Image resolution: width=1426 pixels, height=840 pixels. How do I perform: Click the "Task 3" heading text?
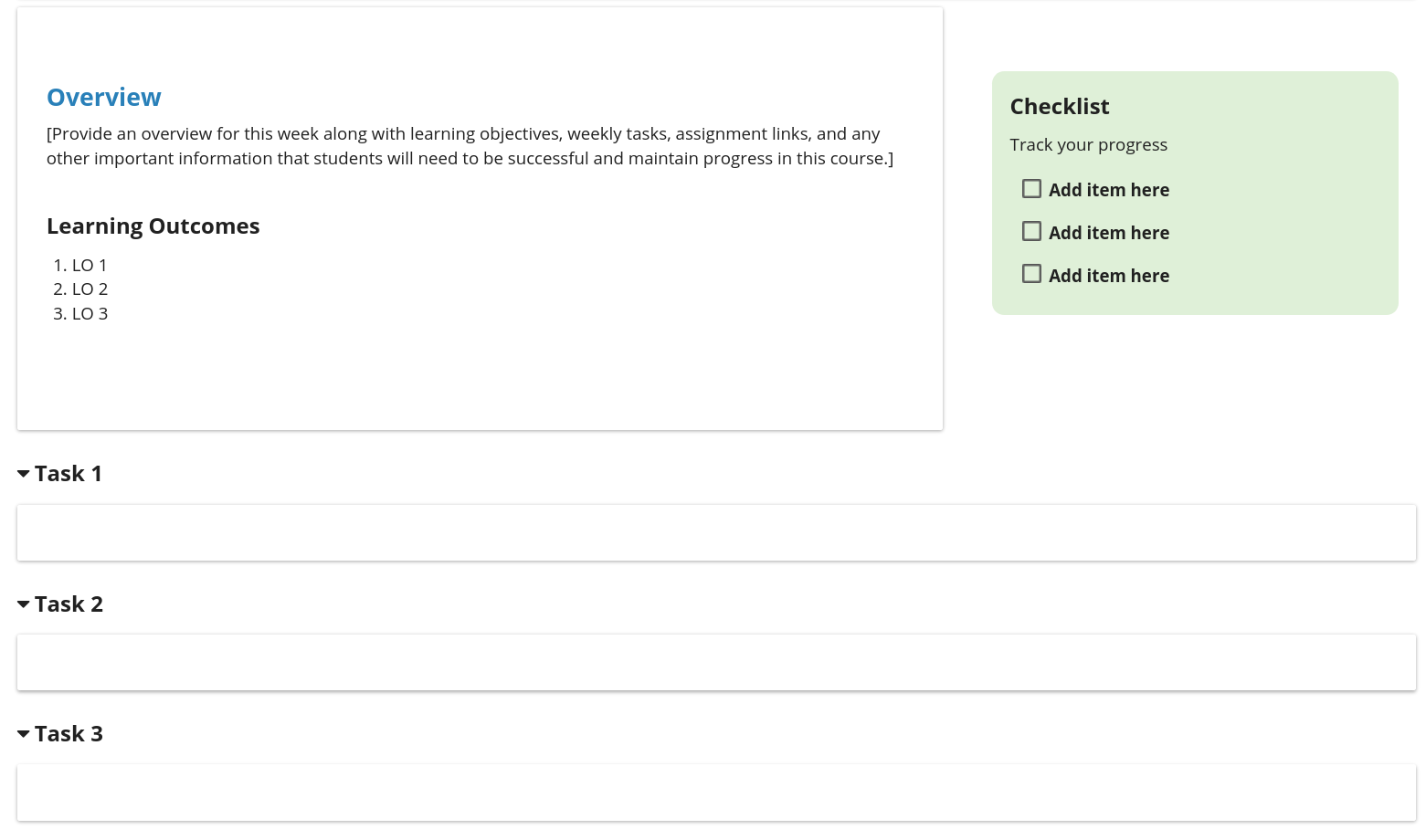[x=69, y=734]
